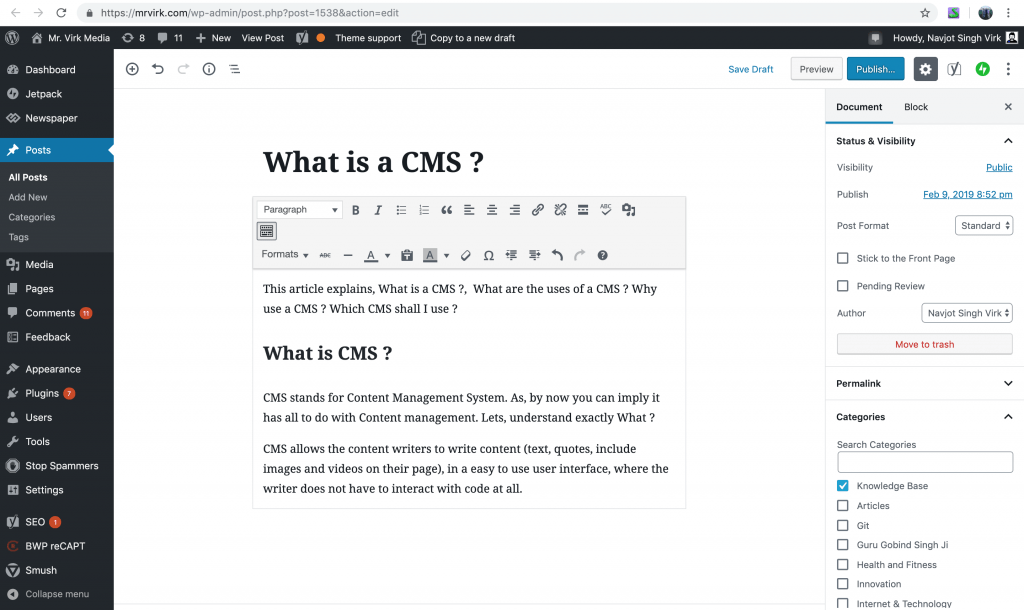
Task: Open the Yoast SEO sidebar icon
Action: (954, 69)
